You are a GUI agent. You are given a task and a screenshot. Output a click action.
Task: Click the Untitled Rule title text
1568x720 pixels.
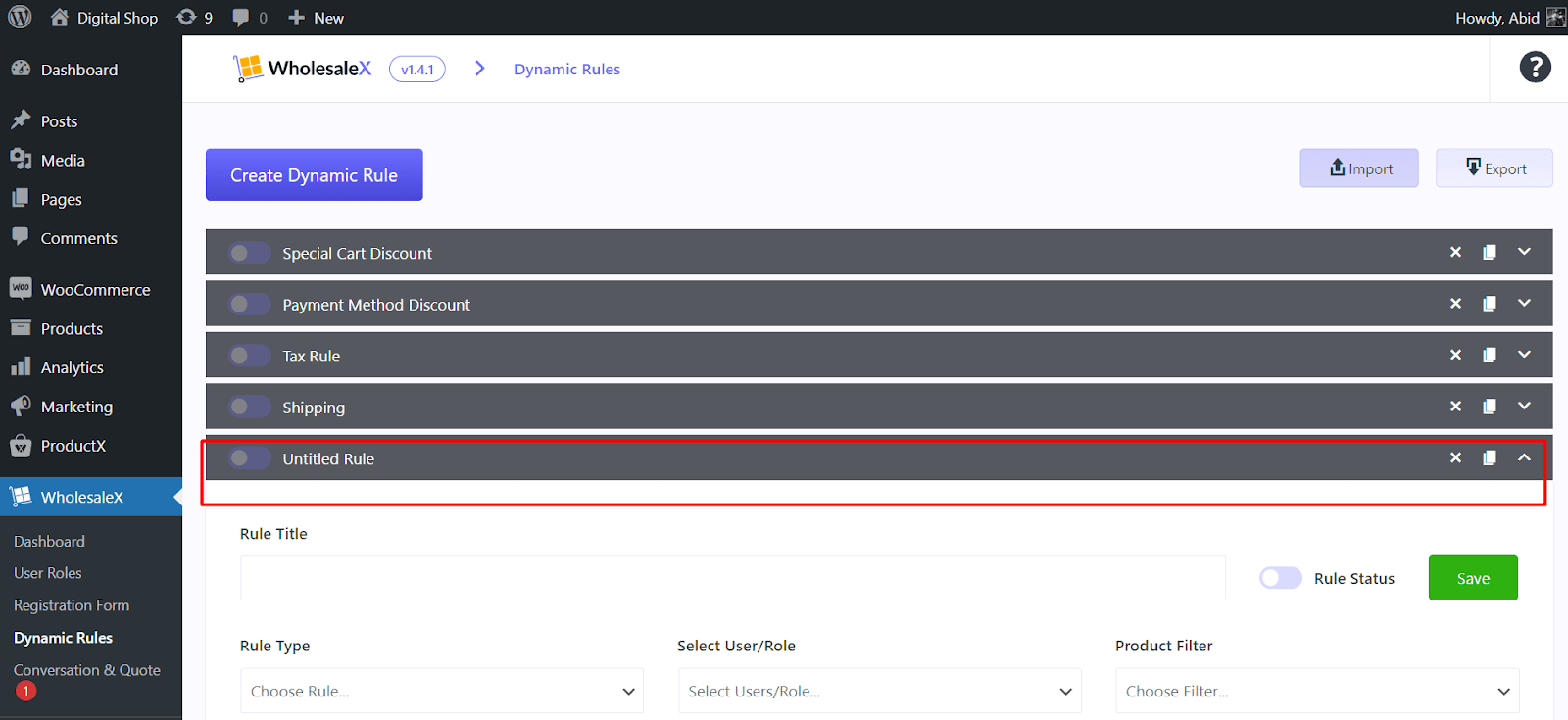[328, 458]
